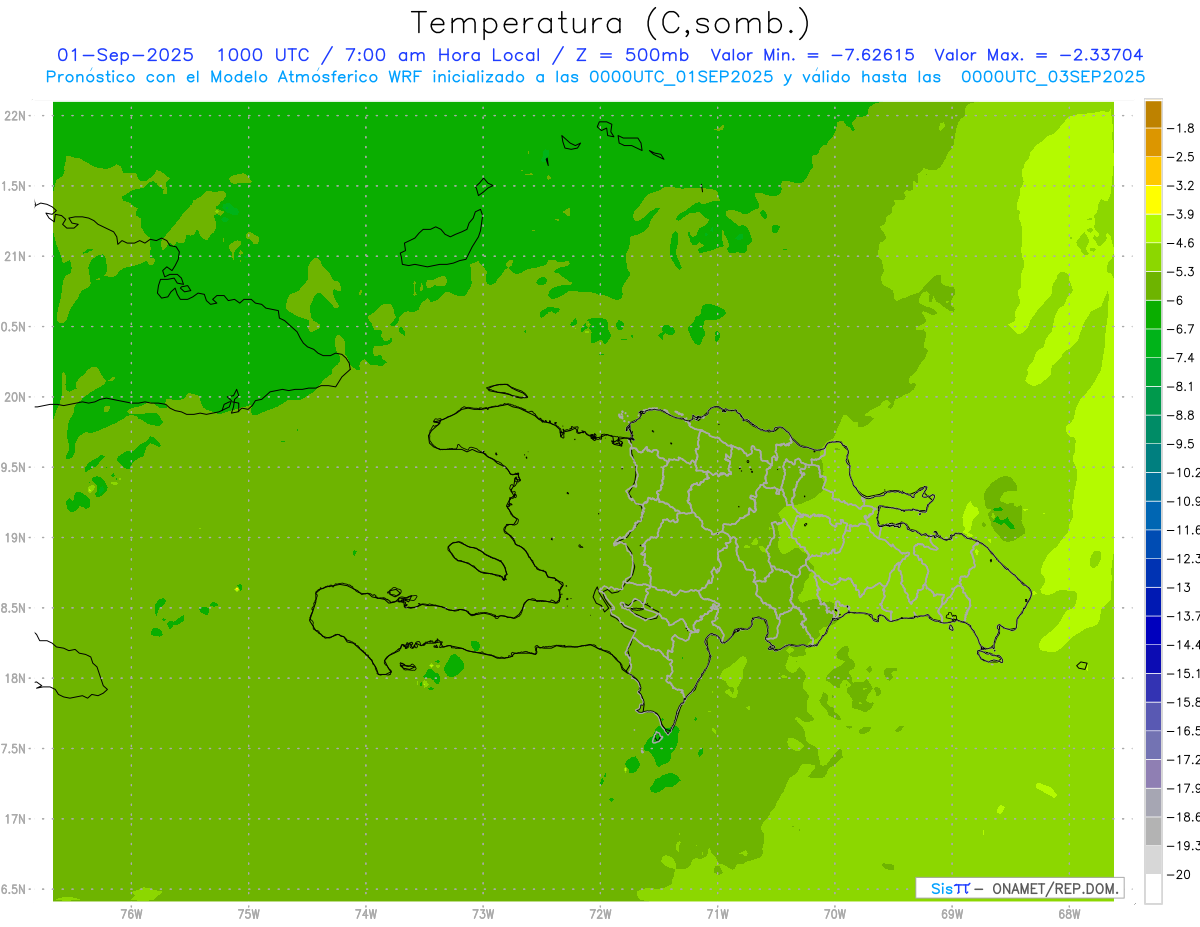Click the '-20' colorbar value
The height and width of the screenshot is (927, 1200).
tap(1181, 874)
